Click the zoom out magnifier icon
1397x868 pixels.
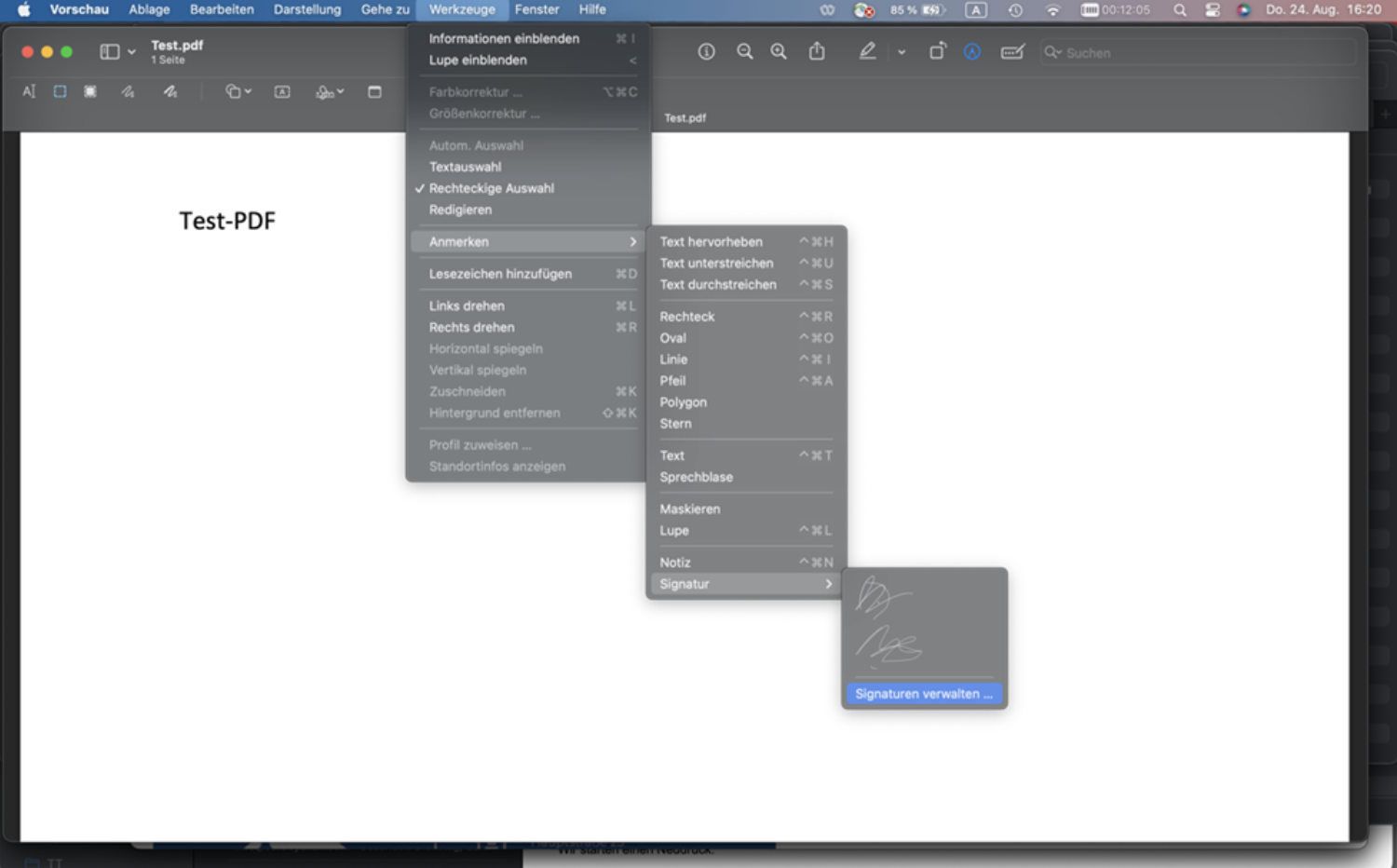click(x=744, y=52)
